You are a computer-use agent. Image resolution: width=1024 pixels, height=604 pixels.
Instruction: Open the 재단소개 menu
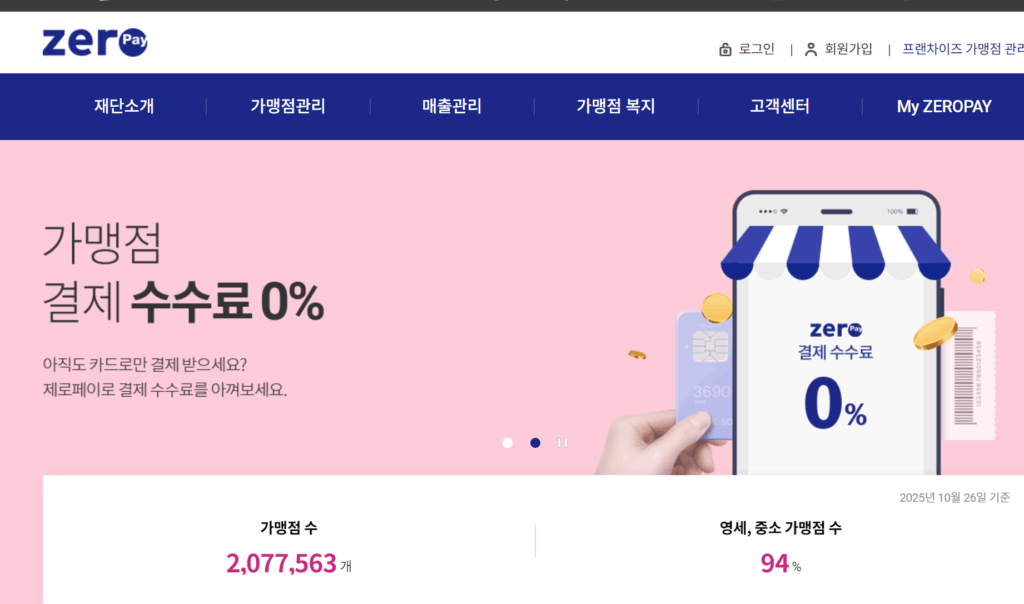[x=124, y=106]
